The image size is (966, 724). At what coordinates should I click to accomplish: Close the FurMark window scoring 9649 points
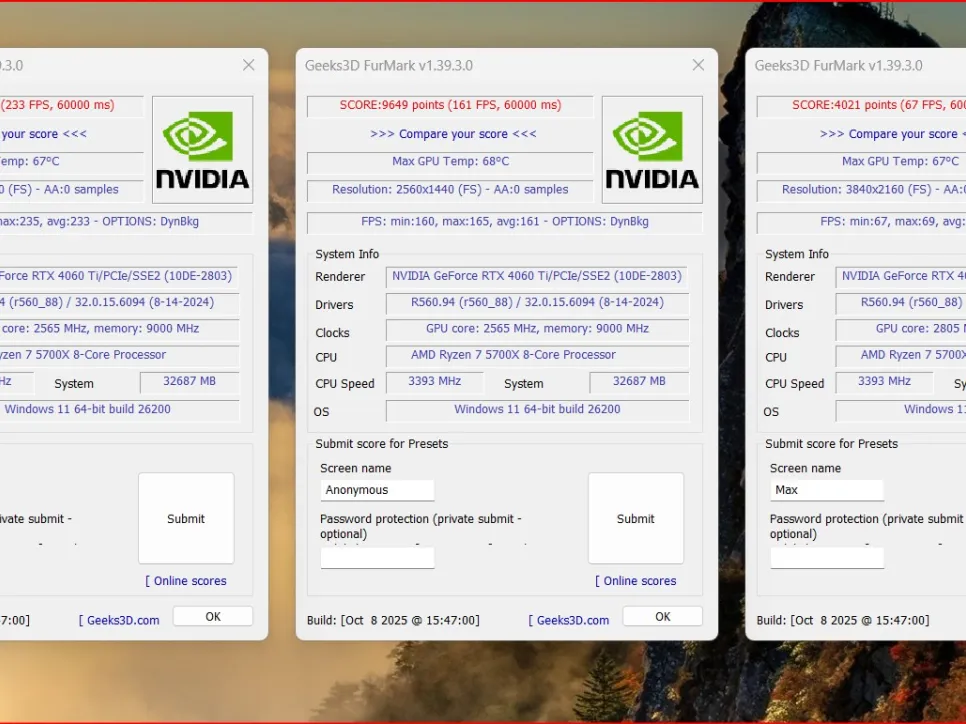pos(699,65)
